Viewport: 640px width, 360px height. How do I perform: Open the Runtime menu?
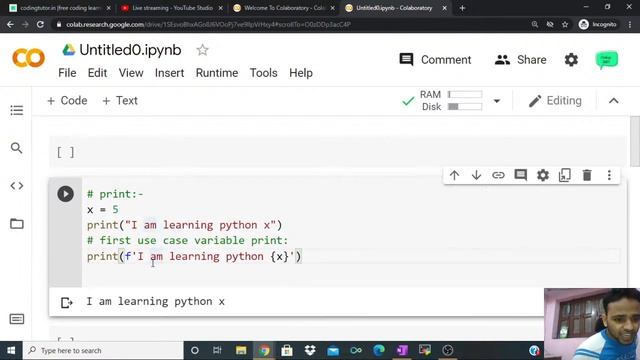coord(217,73)
